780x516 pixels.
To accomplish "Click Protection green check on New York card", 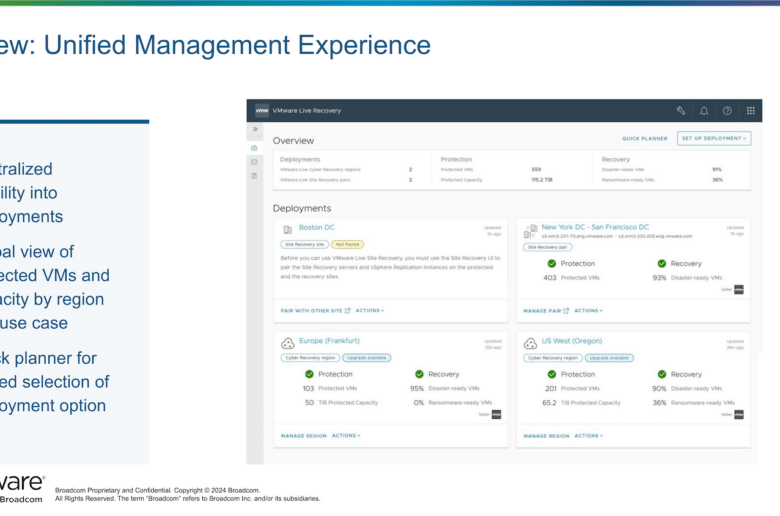I will 552,263.
